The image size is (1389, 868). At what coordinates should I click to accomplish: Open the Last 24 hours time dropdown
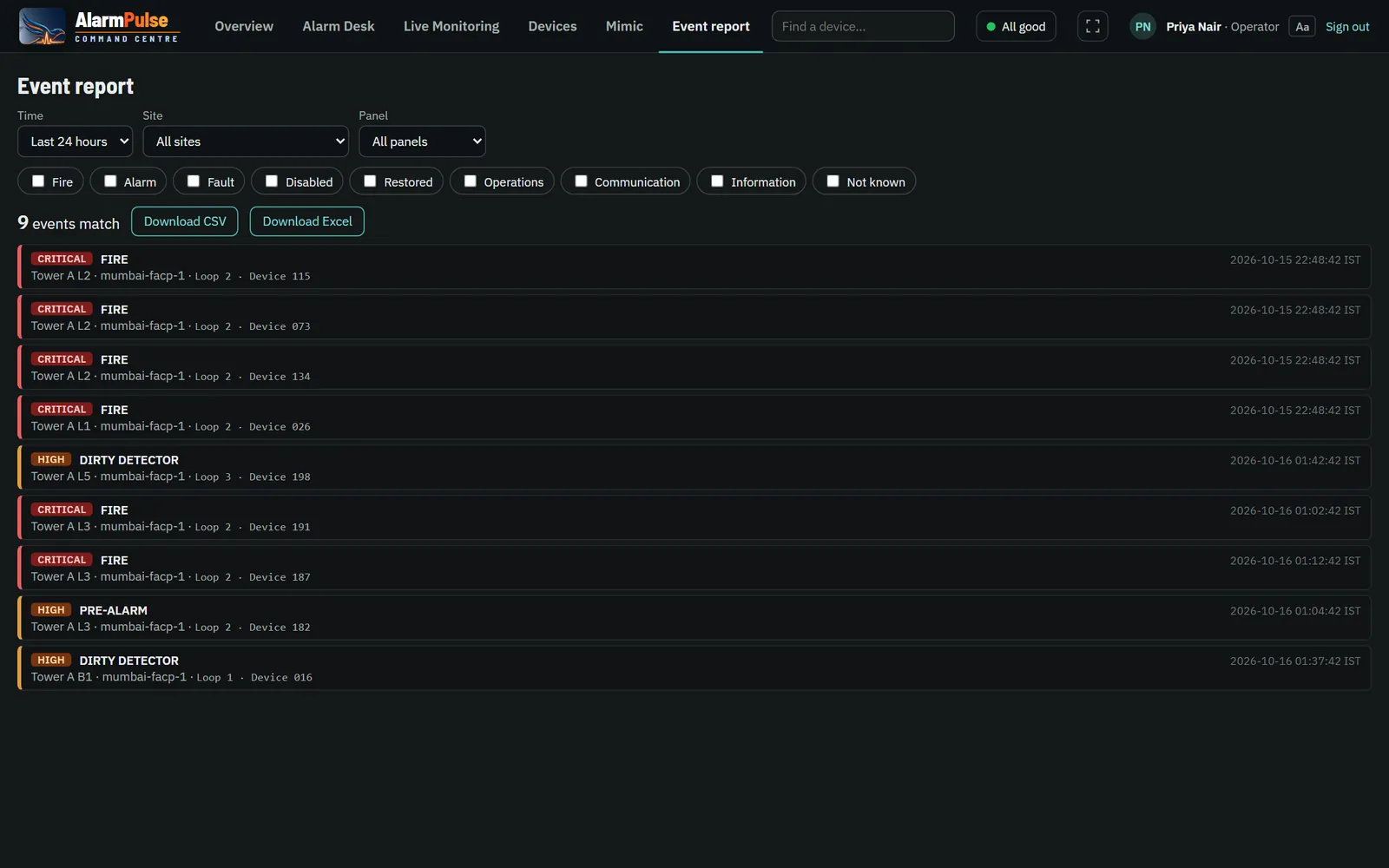(75, 141)
